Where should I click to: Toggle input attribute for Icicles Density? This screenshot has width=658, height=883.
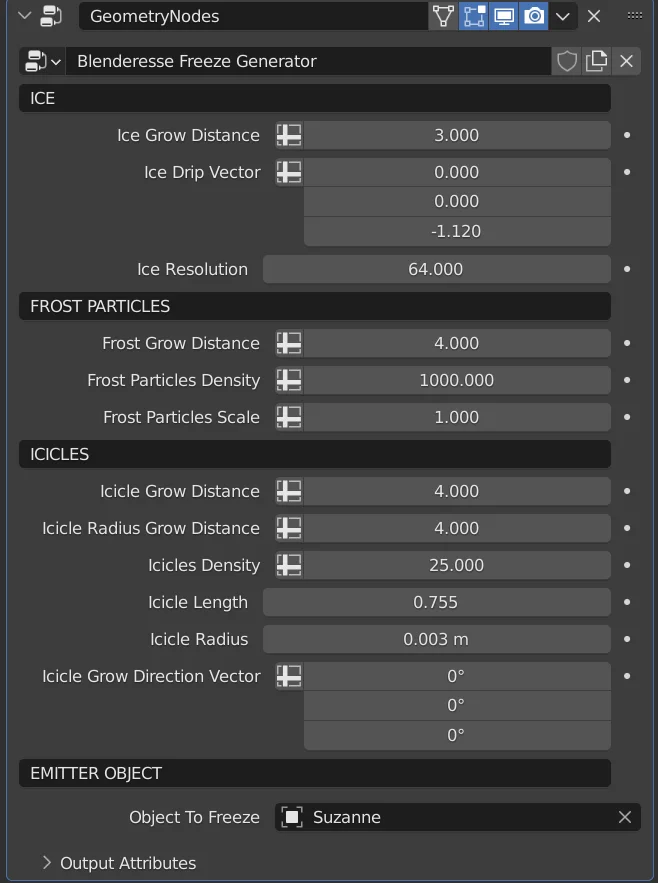(x=288, y=565)
